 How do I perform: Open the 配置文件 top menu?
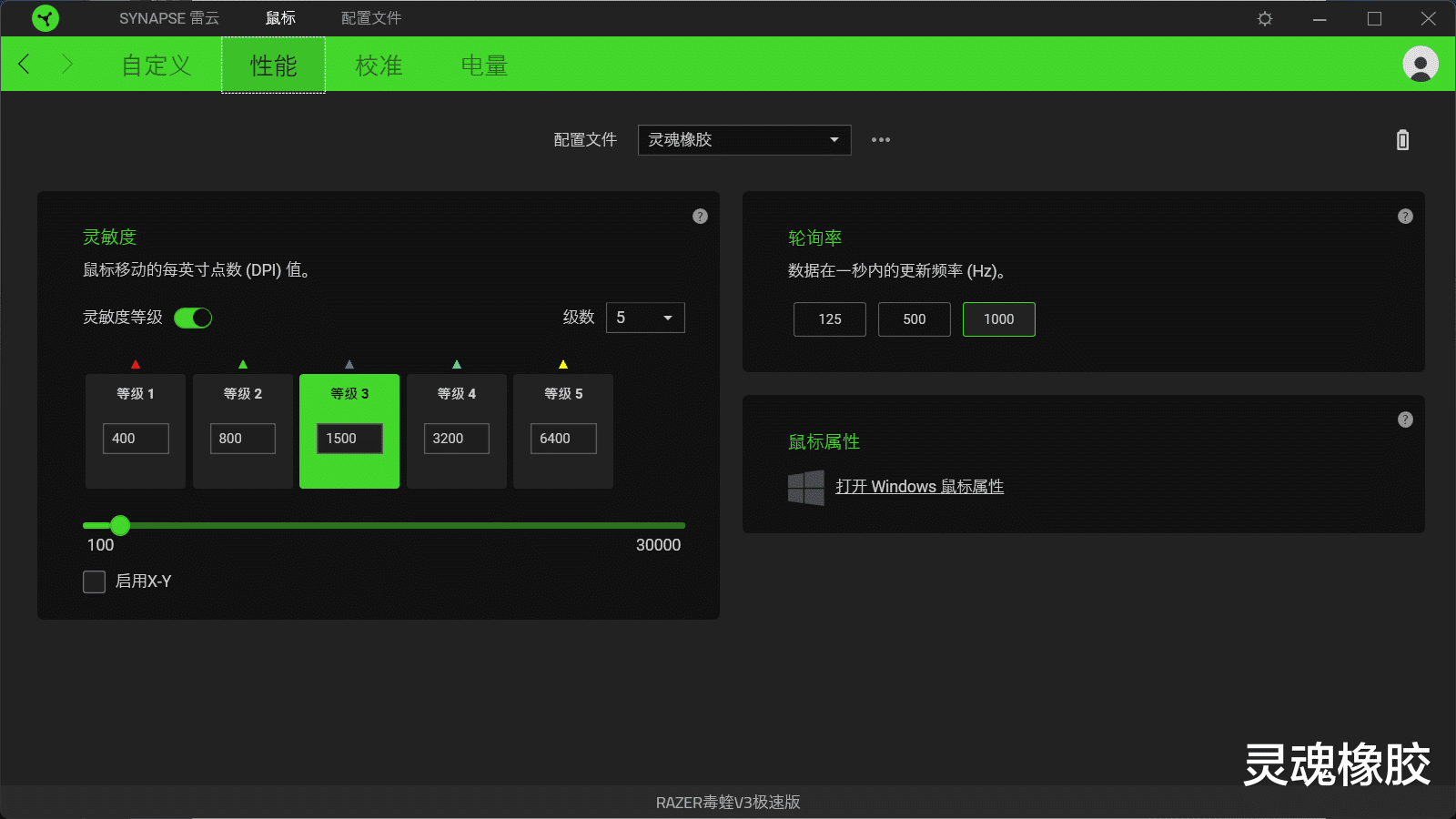click(x=371, y=18)
